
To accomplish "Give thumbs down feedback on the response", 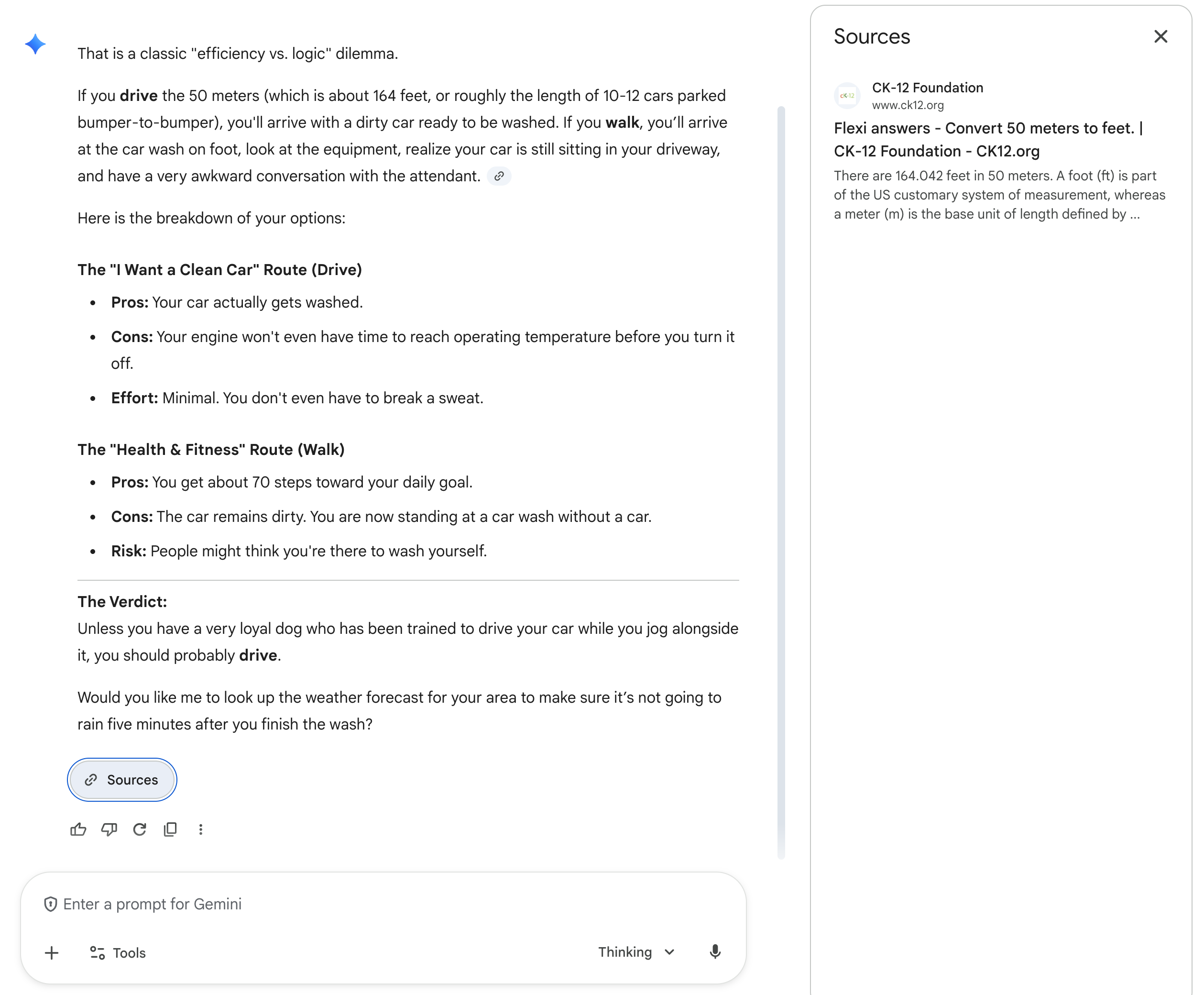I will pos(109,830).
